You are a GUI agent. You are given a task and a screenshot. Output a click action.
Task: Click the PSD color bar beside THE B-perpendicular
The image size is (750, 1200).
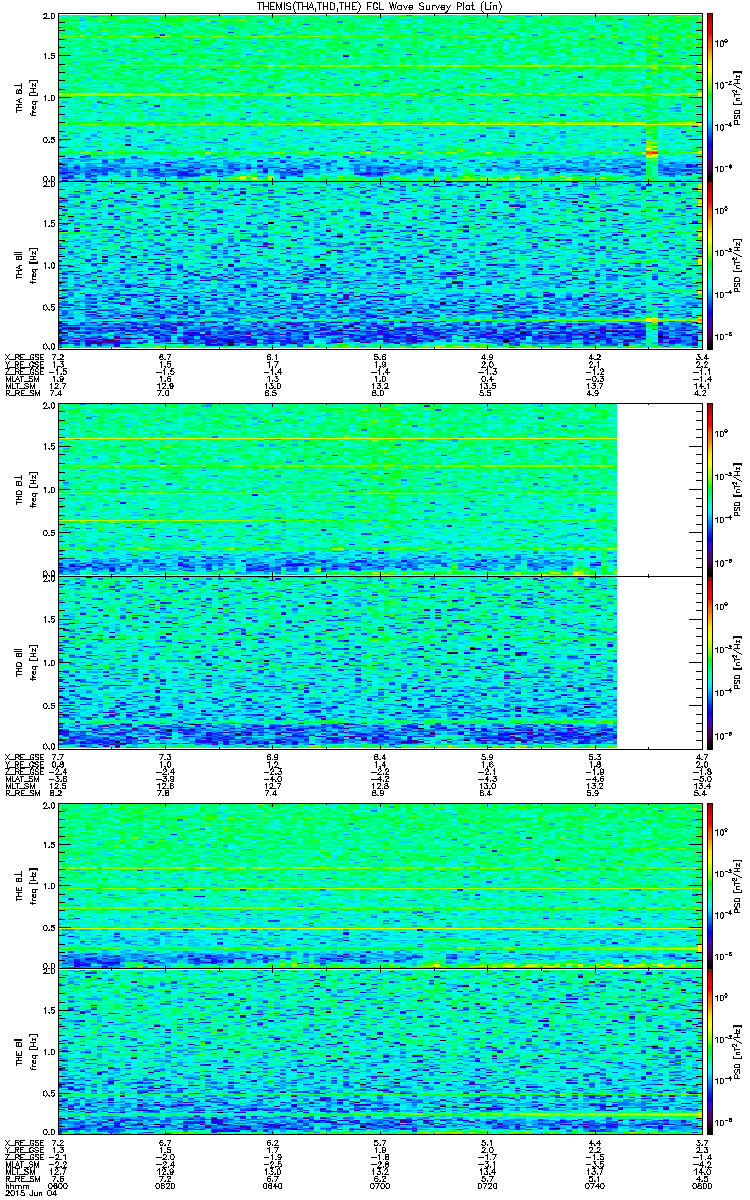pos(710,886)
